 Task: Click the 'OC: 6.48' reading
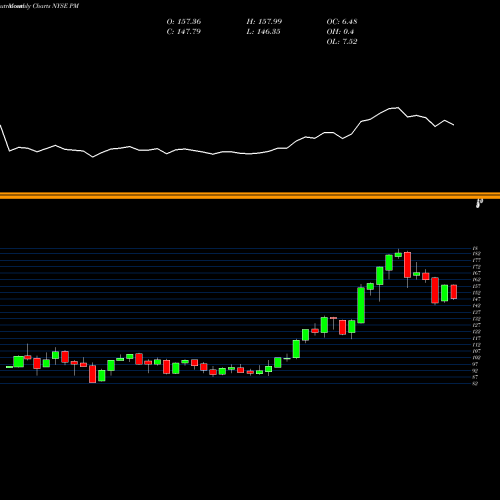(342, 22)
